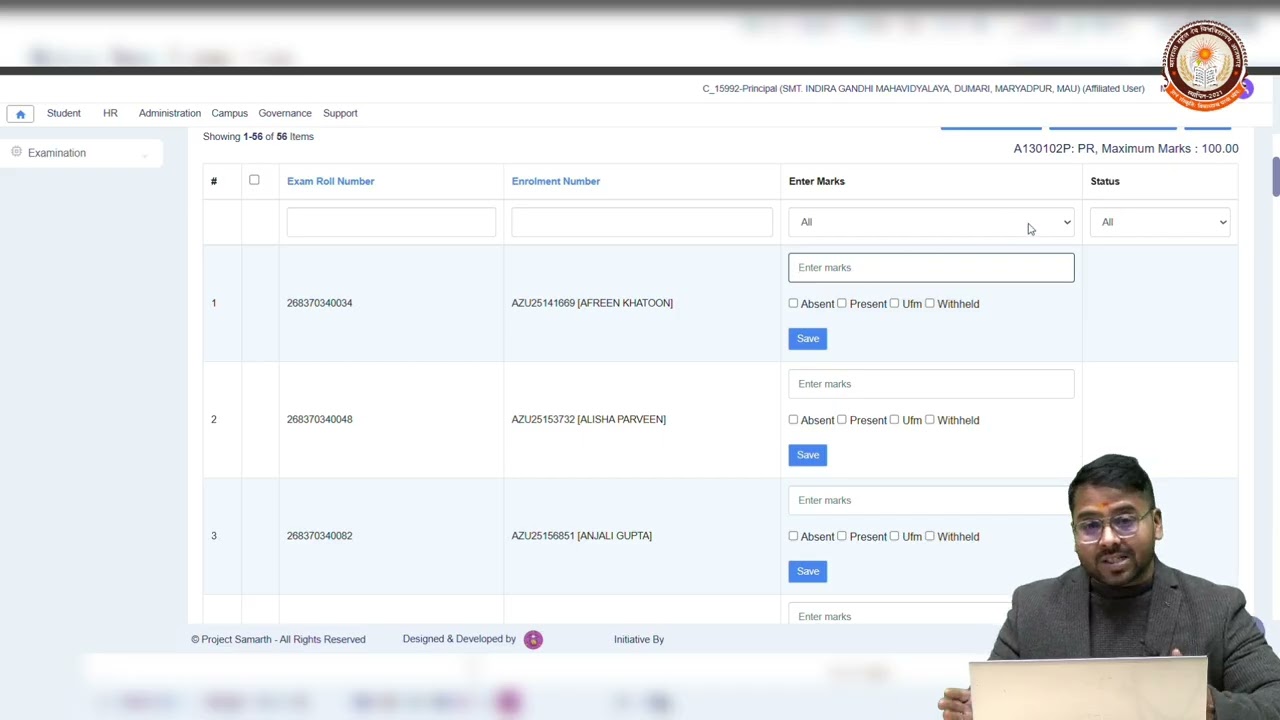Mark Alisha Parveen as Absent
1280x720 pixels.
(794, 419)
